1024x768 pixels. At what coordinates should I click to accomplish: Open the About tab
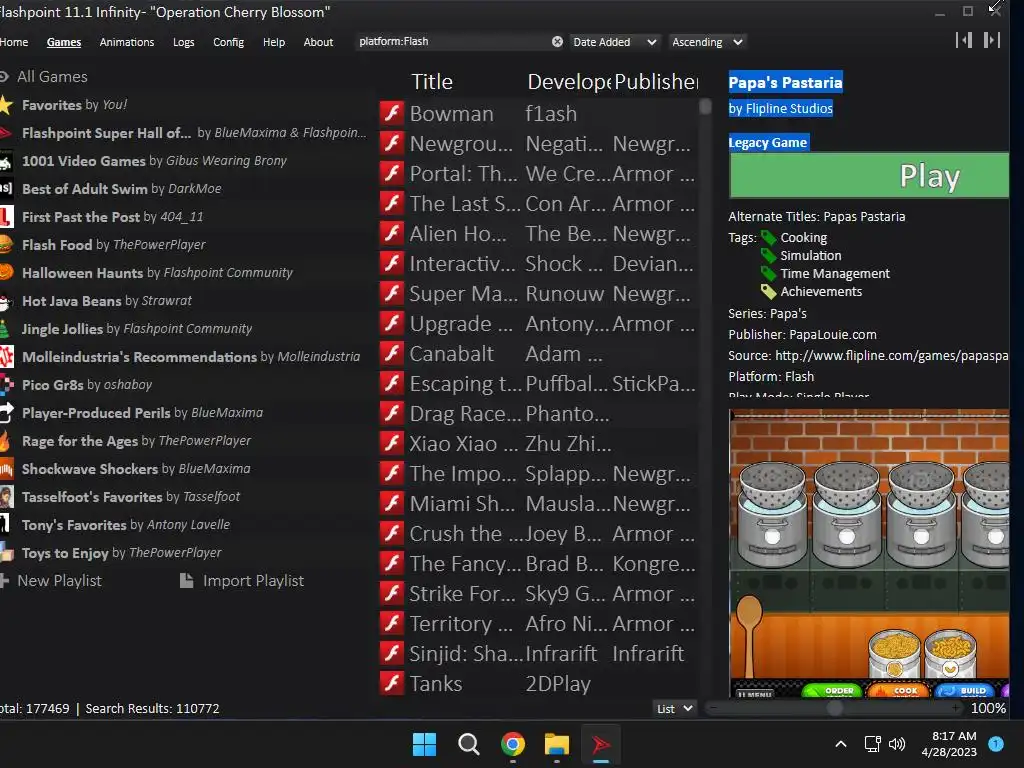[318, 42]
